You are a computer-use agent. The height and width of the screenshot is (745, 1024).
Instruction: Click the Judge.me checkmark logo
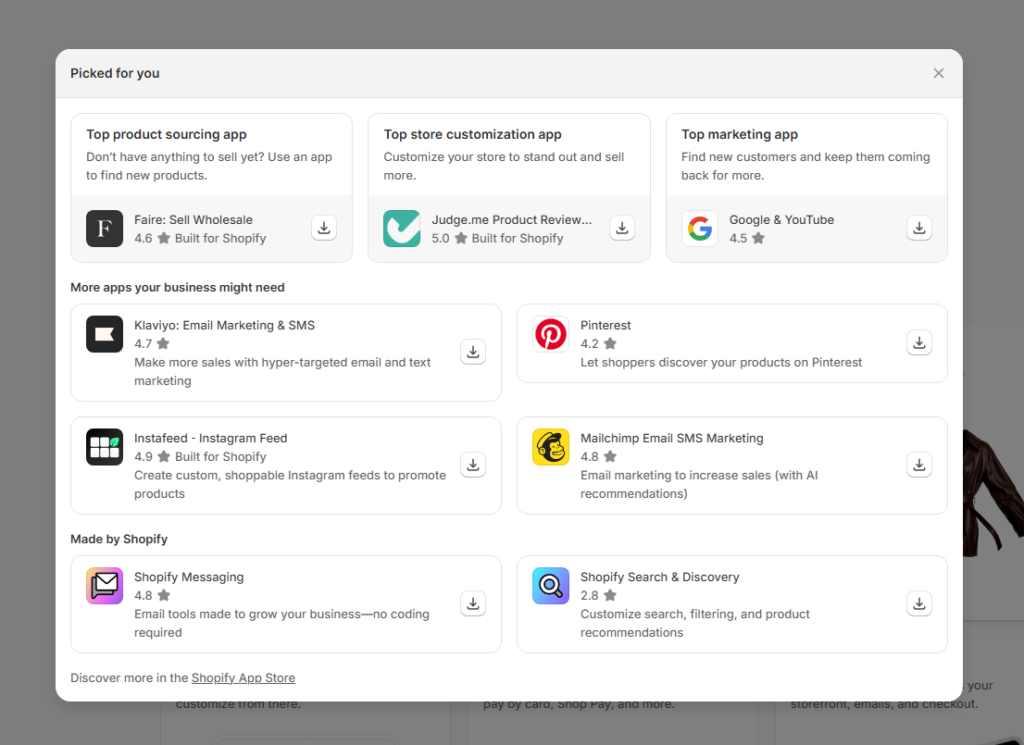tap(402, 229)
